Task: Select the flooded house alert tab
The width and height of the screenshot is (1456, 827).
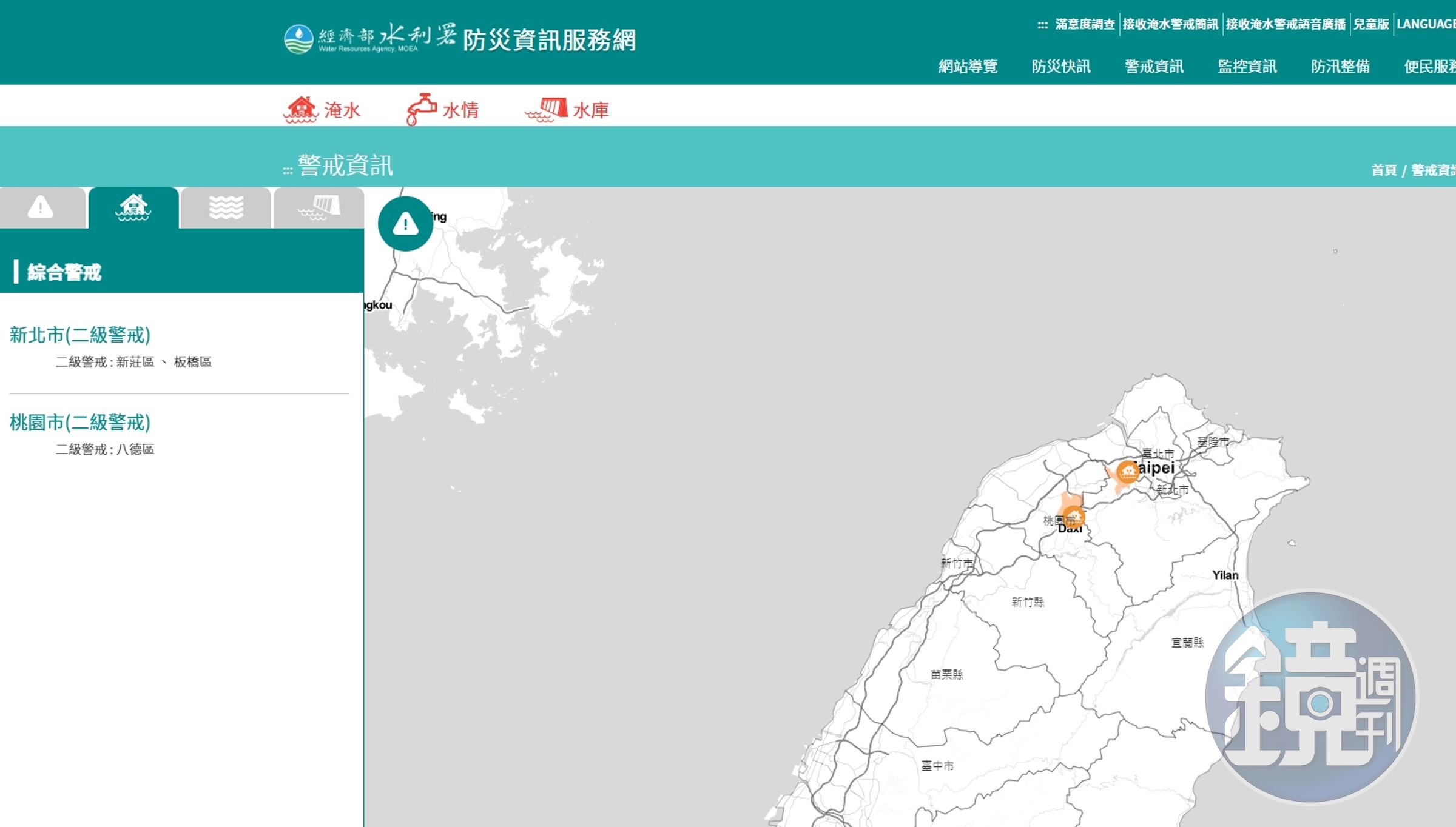Action: 133,207
